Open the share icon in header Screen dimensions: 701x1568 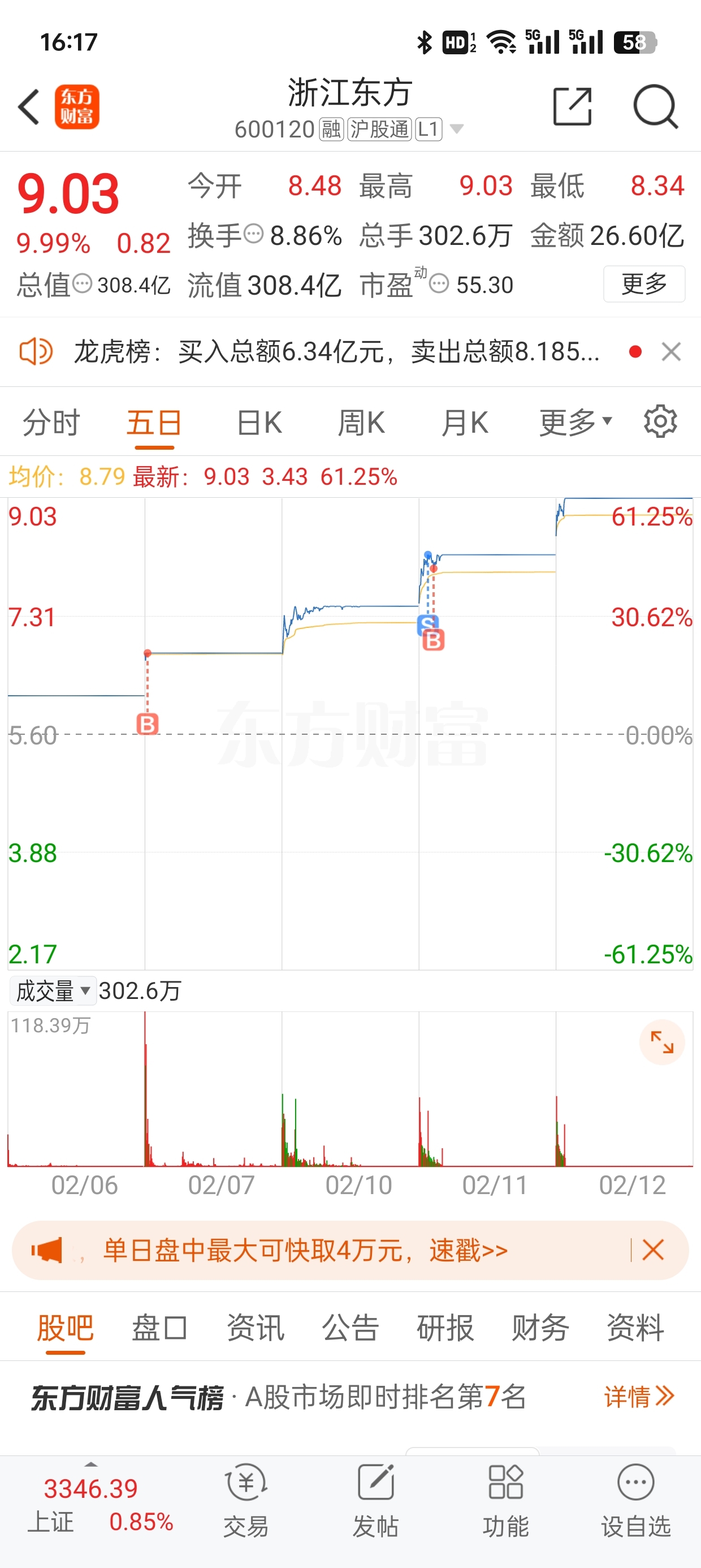572,107
